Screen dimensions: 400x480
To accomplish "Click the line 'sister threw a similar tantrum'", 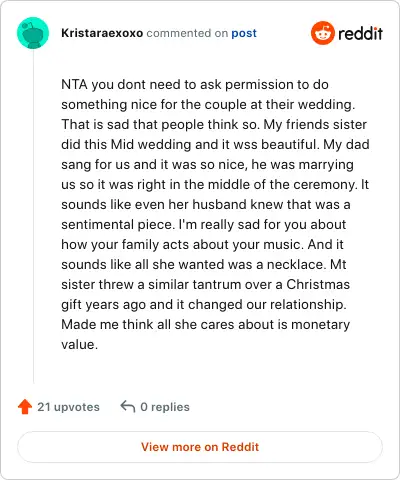I will [206, 285].
